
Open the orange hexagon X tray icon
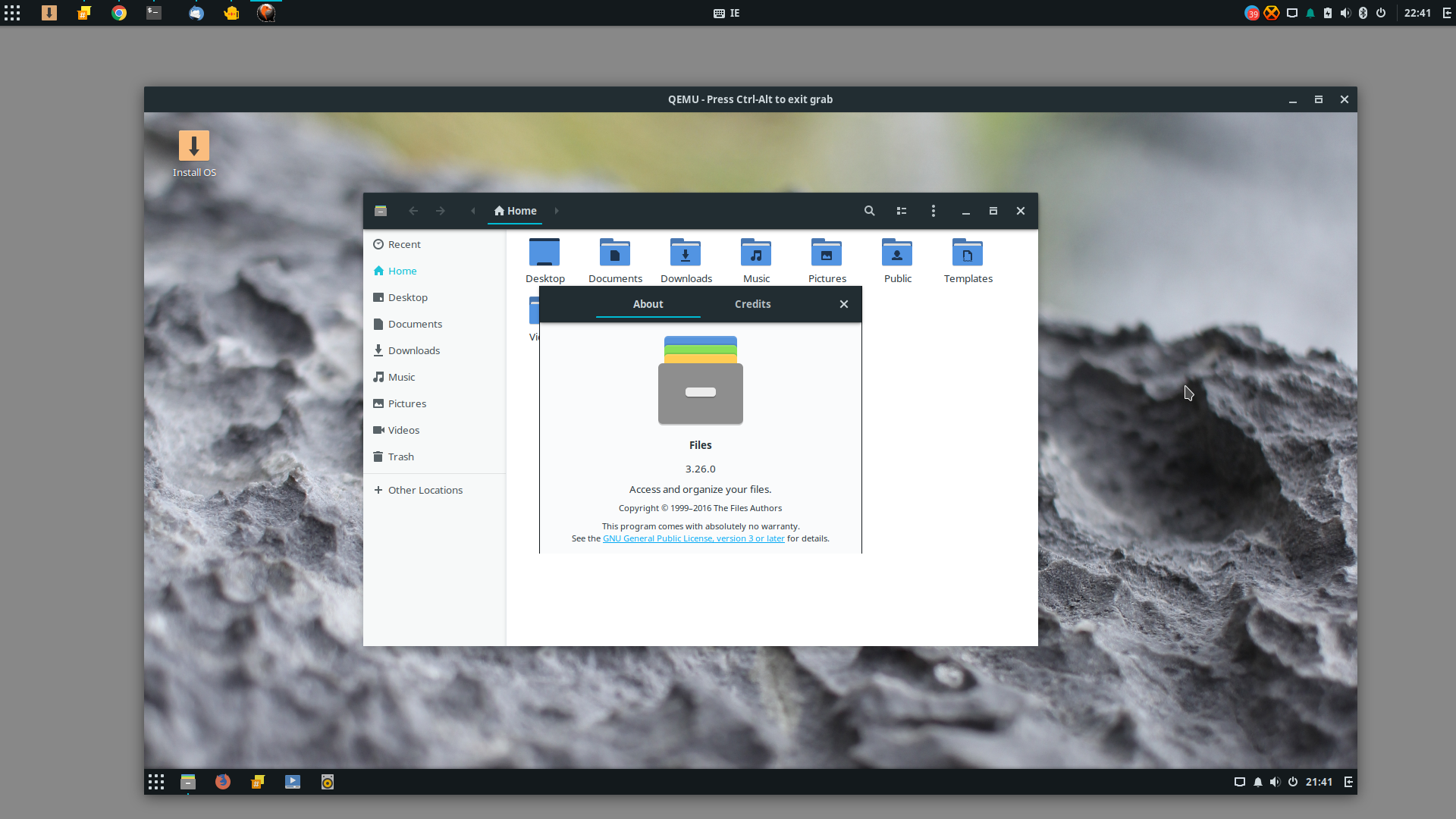pos(1272,13)
